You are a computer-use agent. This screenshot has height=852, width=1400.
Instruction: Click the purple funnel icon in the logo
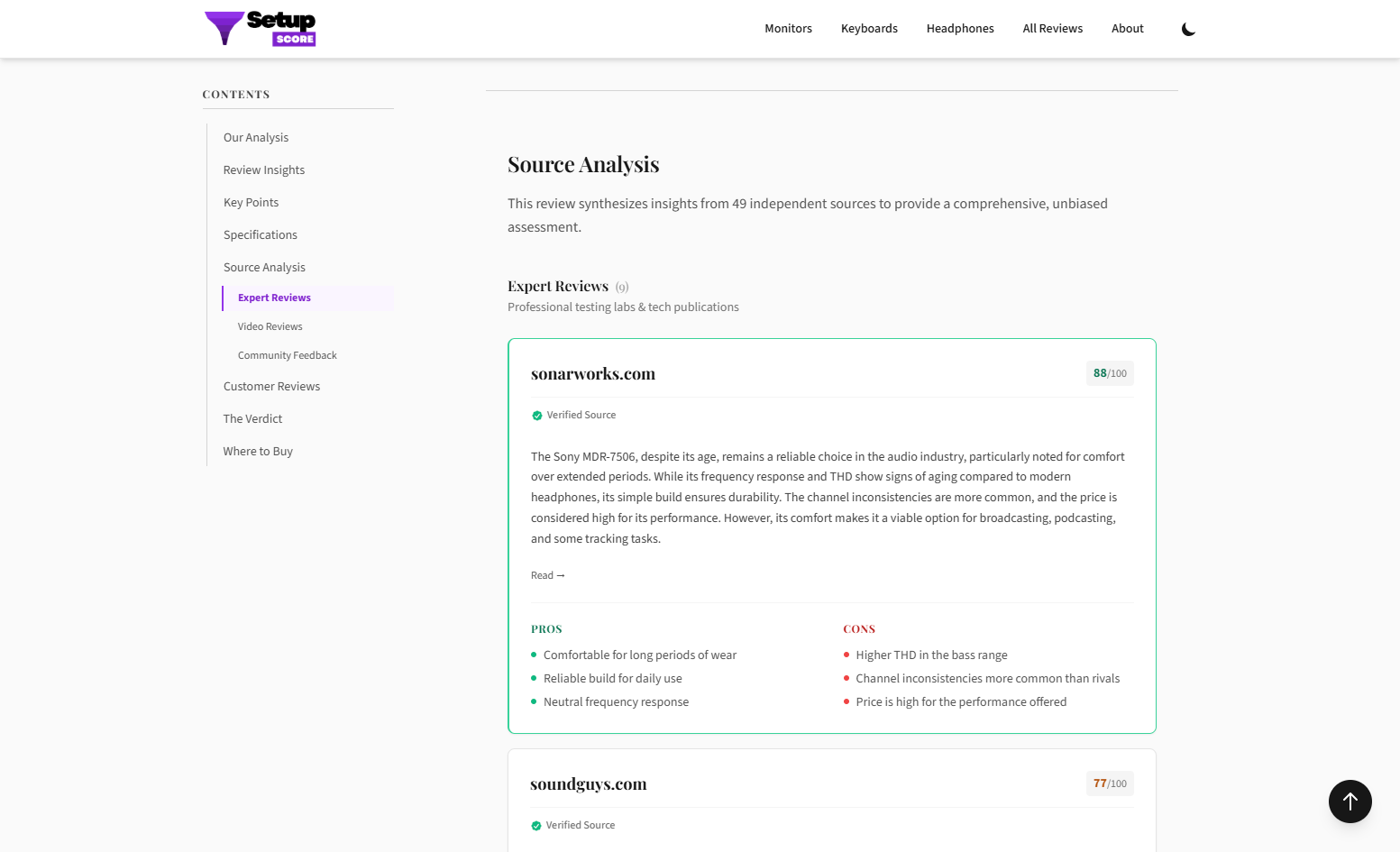pyautogui.click(x=224, y=28)
